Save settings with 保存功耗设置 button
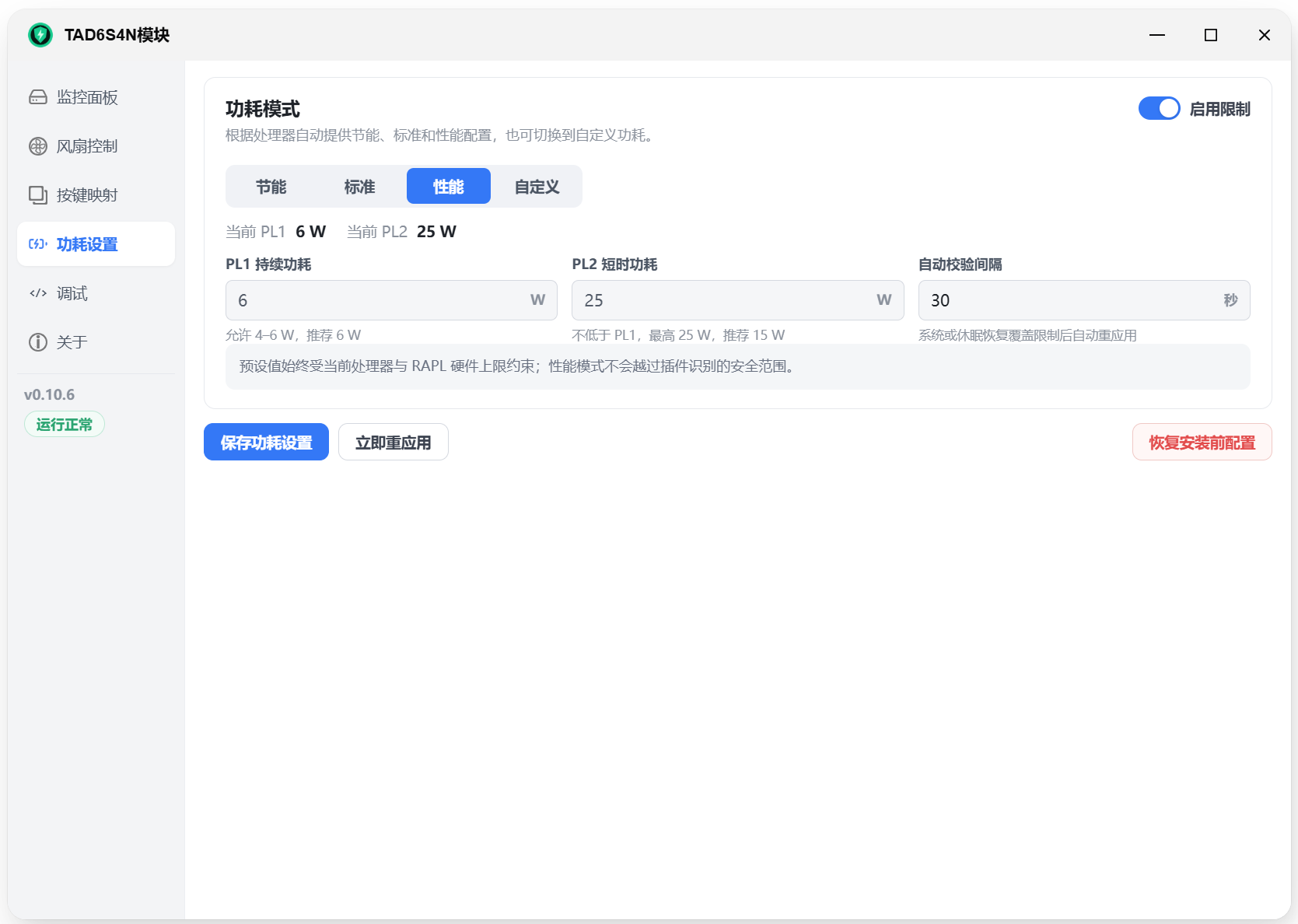Viewport: 1298px width, 924px height. pyautogui.click(x=266, y=443)
